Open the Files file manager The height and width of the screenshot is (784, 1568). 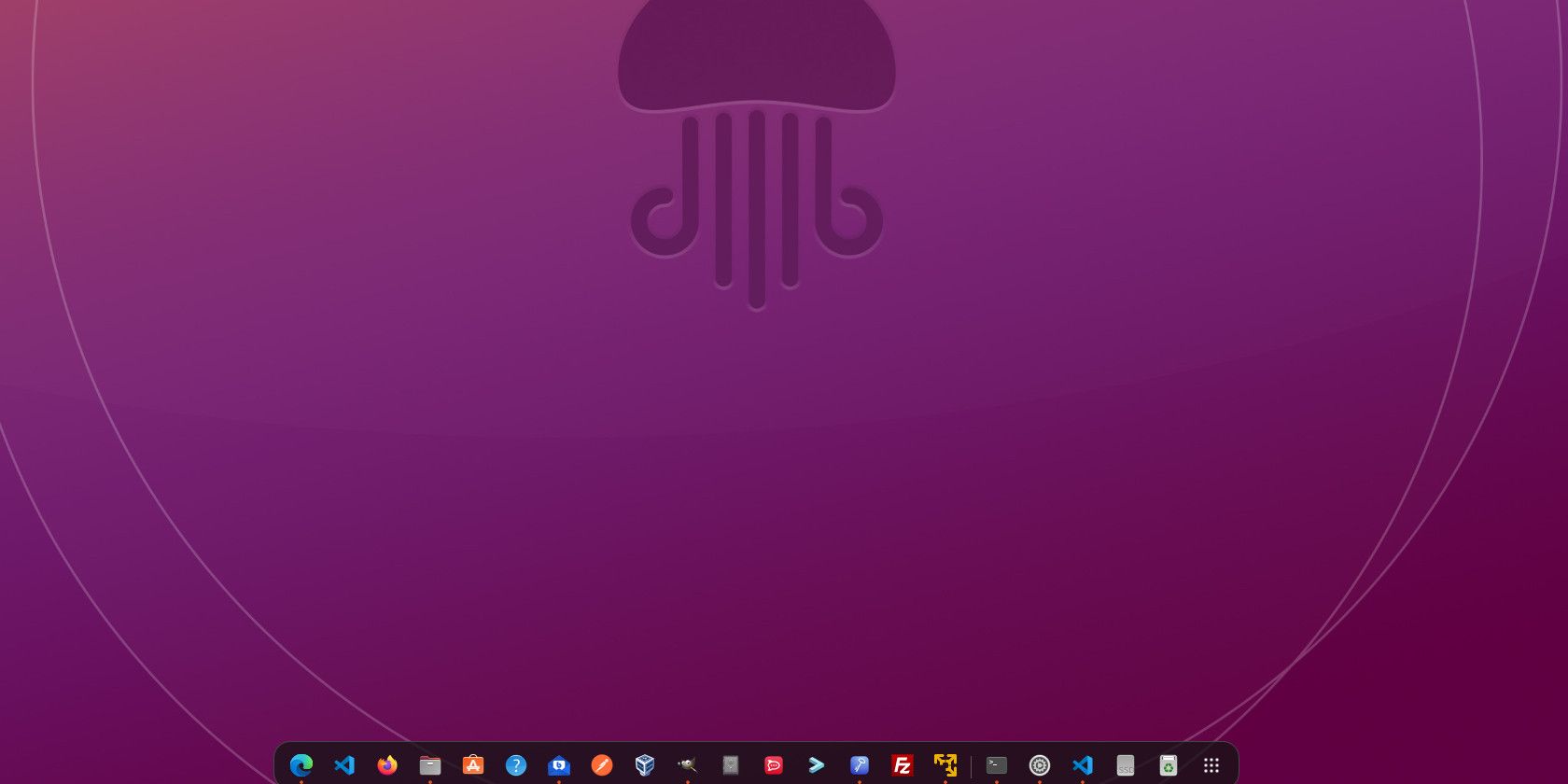point(430,765)
